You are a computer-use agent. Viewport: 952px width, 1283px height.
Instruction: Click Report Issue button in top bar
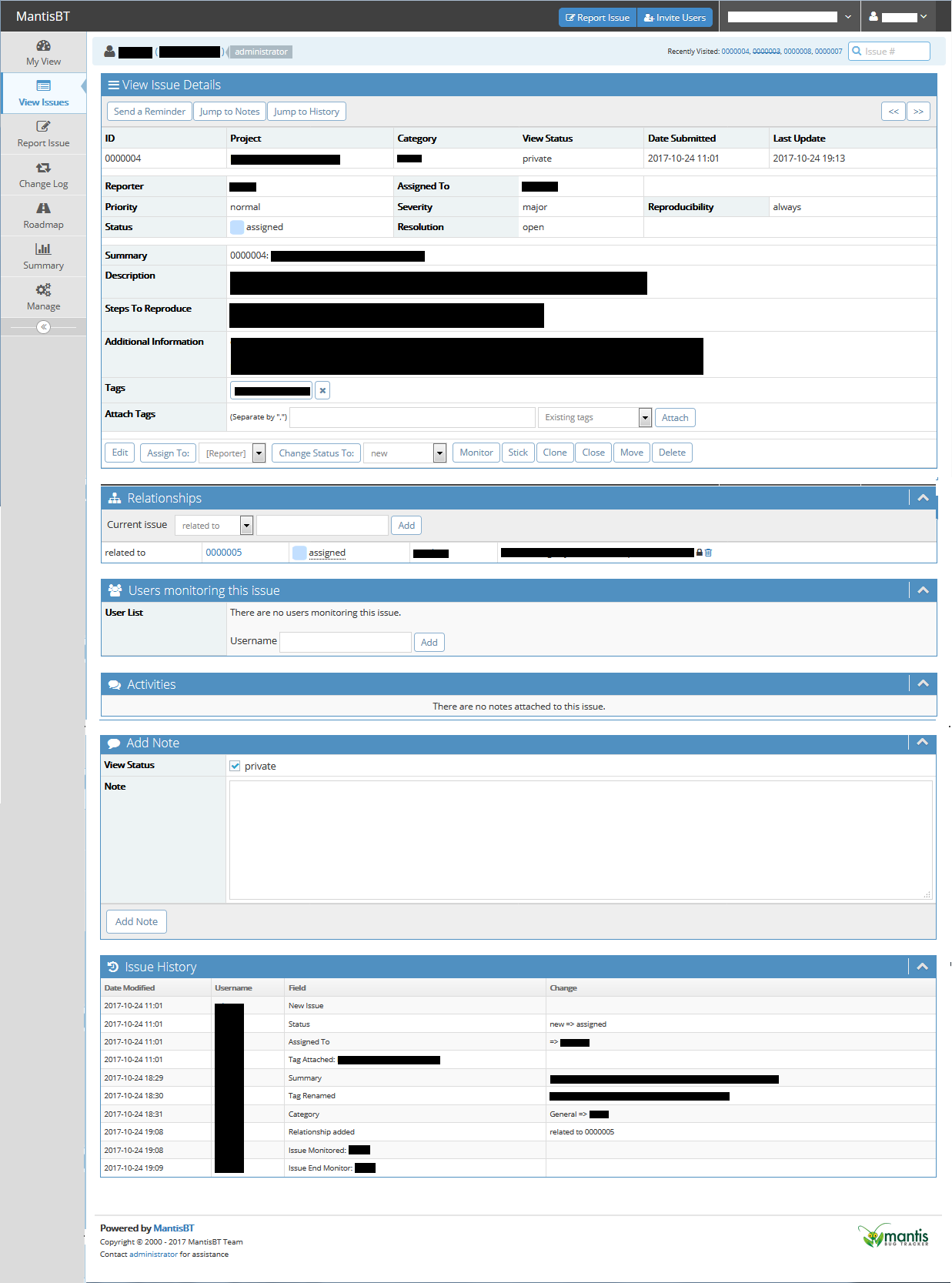tap(597, 18)
